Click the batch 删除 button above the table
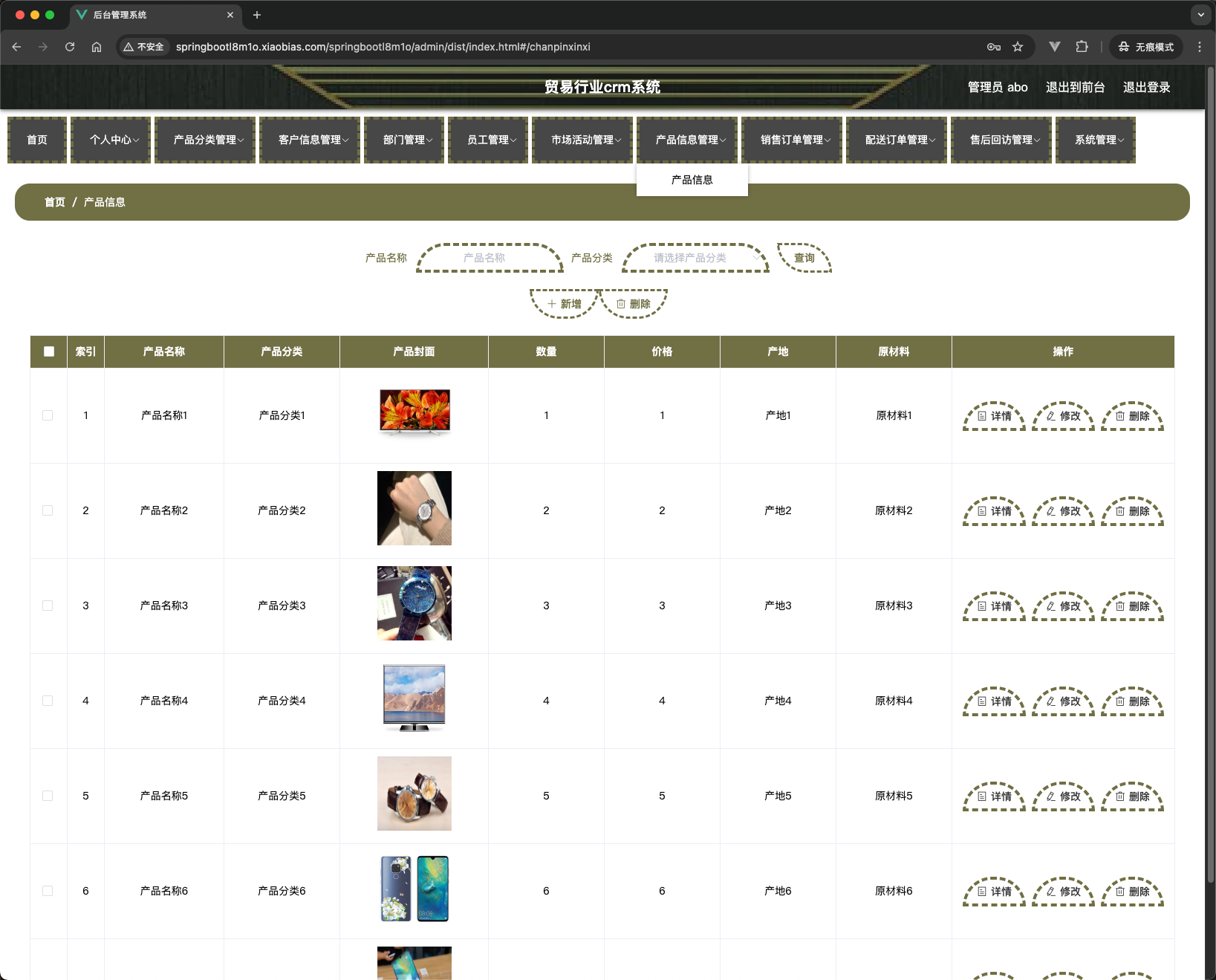 click(x=634, y=304)
